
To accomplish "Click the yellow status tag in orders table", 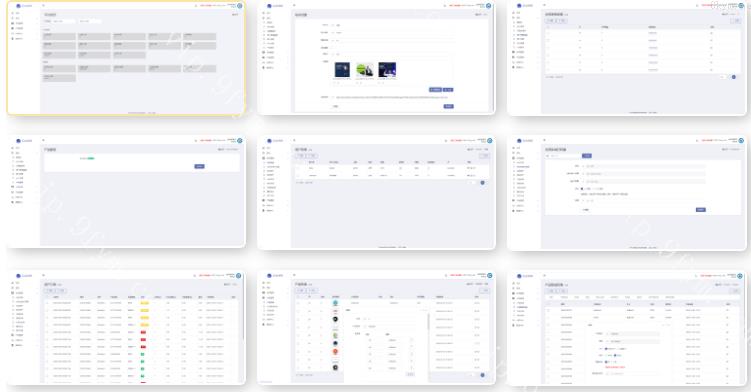I will click(x=145, y=303).
